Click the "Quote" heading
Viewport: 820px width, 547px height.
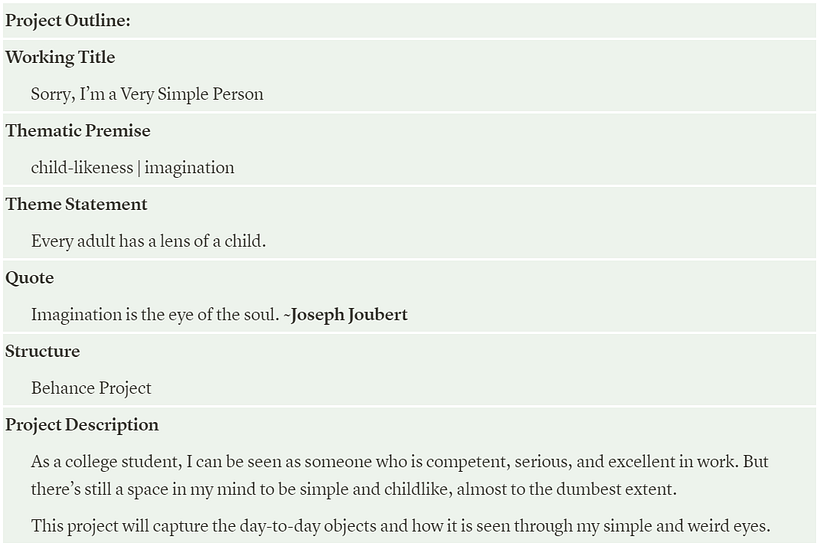[30, 278]
